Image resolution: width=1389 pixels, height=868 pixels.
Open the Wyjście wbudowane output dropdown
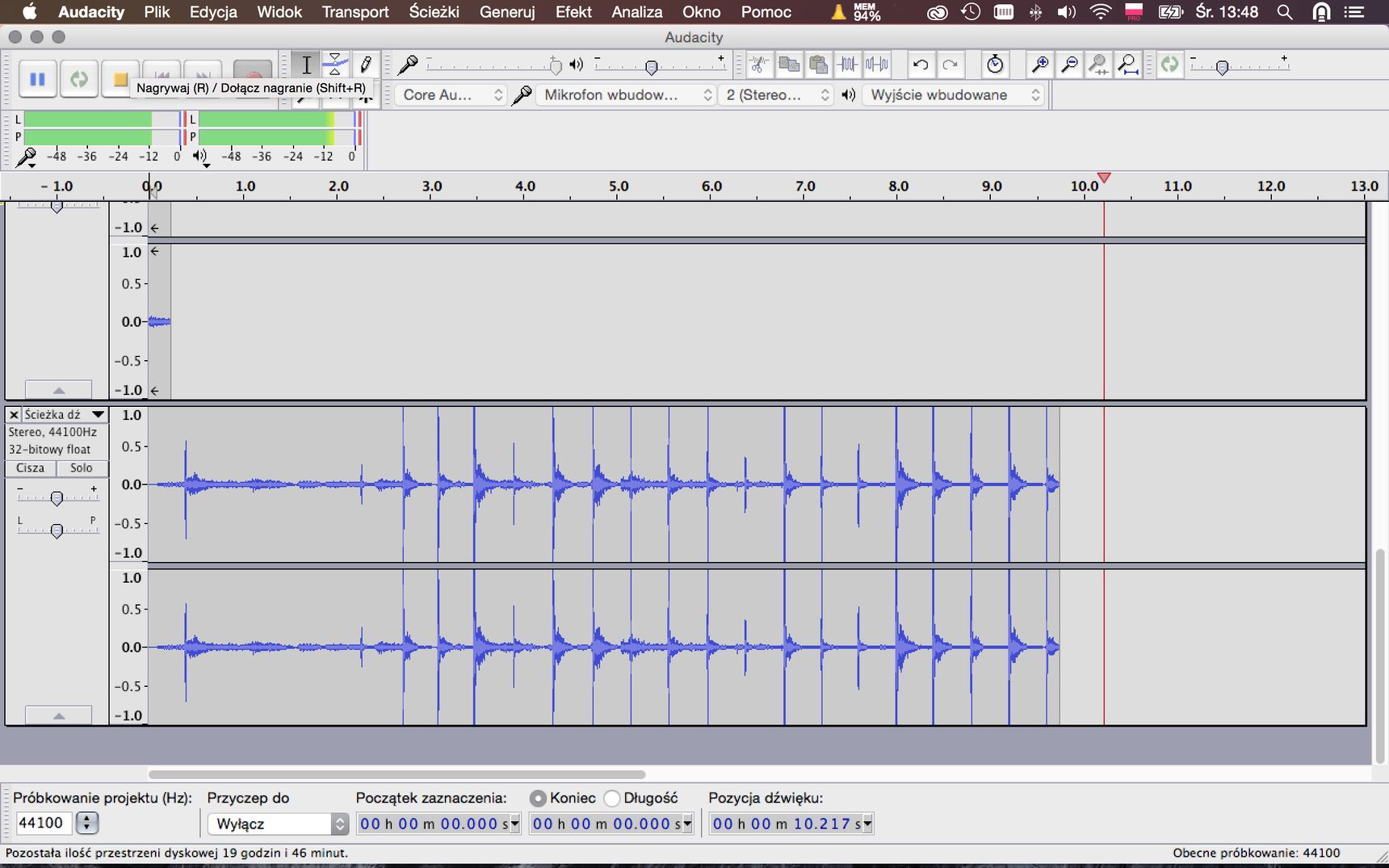pos(954,94)
